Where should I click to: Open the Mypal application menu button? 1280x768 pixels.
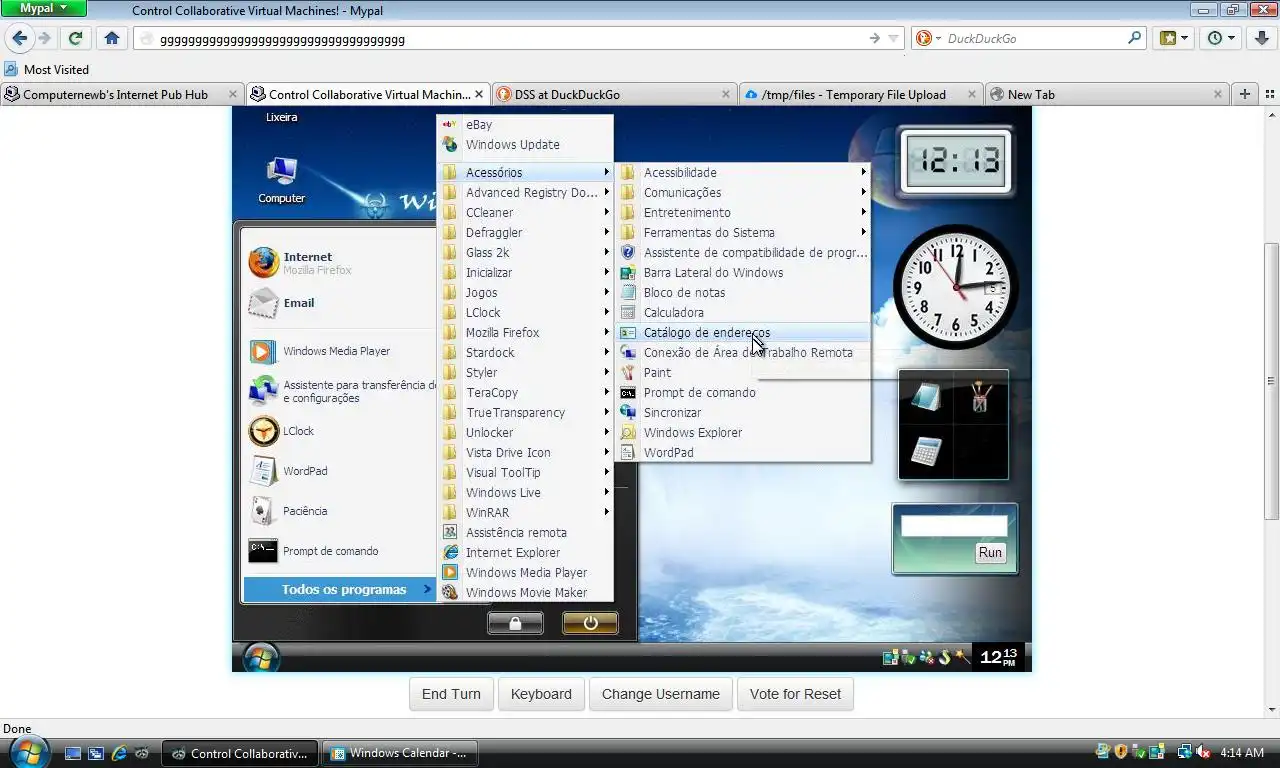pyautogui.click(x=44, y=8)
